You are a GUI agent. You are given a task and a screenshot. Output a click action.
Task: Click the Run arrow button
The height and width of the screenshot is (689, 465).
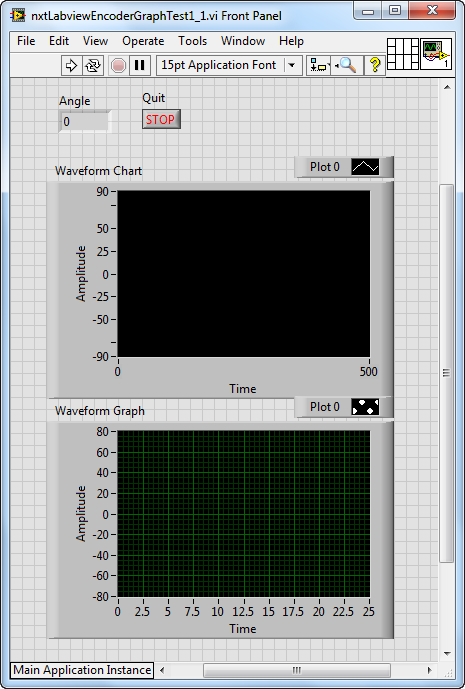pos(71,65)
